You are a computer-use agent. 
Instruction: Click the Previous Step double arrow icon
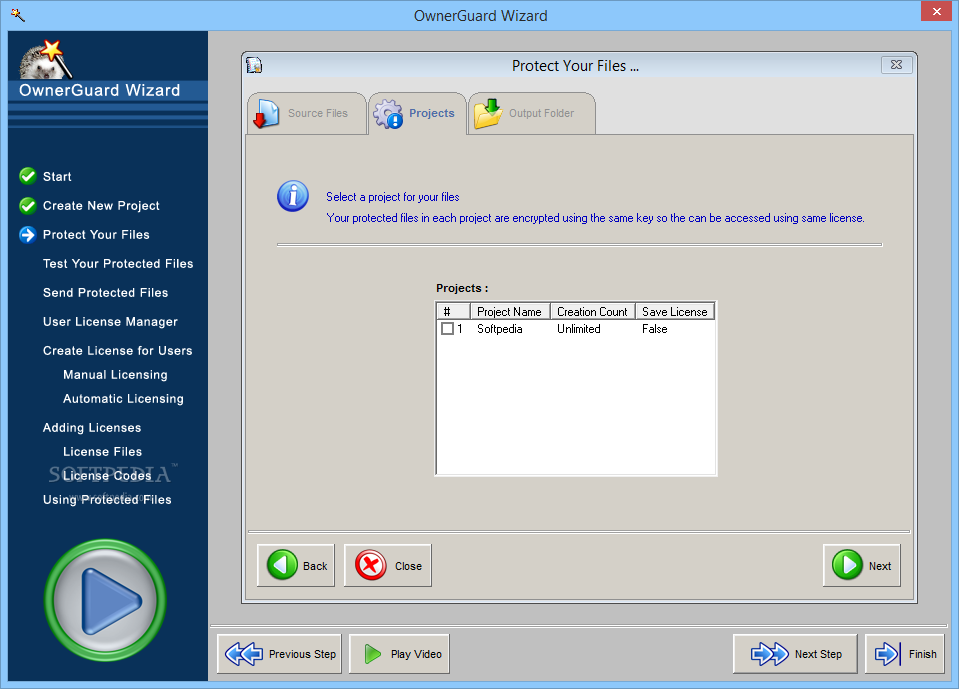(244, 654)
